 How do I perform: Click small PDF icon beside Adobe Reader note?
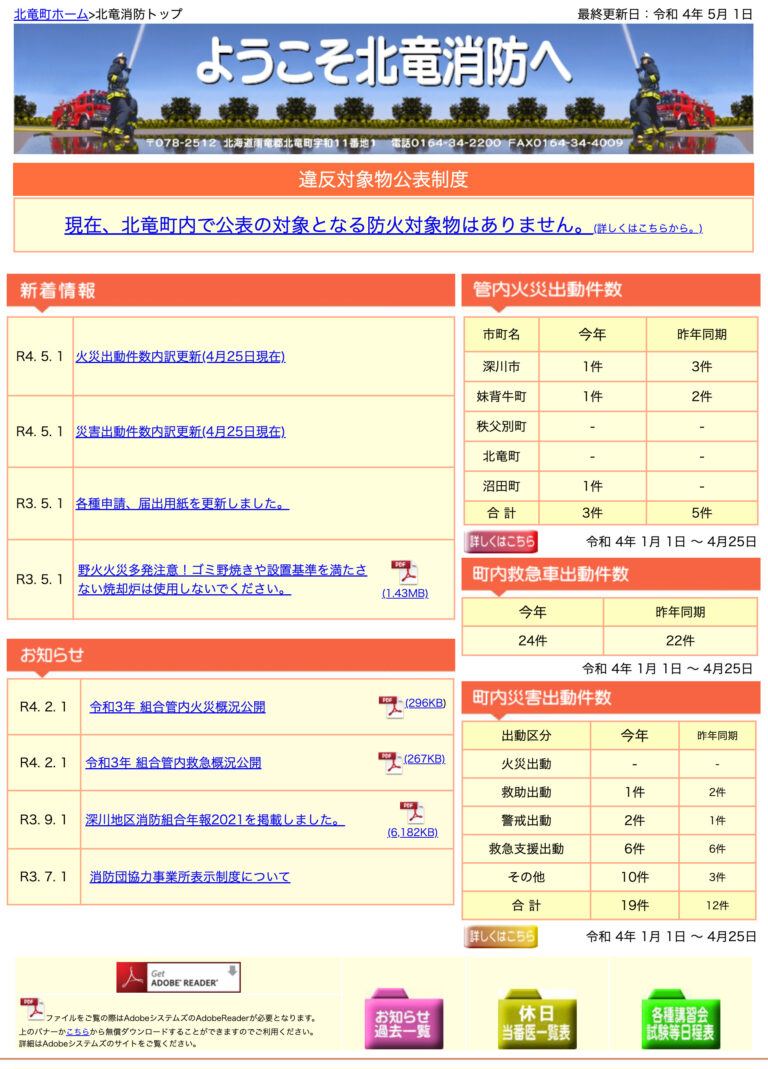(32, 1008)
